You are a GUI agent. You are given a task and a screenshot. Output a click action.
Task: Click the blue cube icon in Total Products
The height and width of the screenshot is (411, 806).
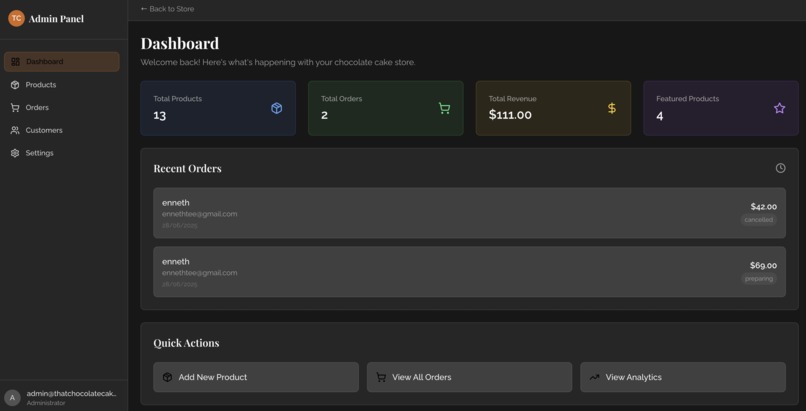pyautogui.click(x=277, y=108)
